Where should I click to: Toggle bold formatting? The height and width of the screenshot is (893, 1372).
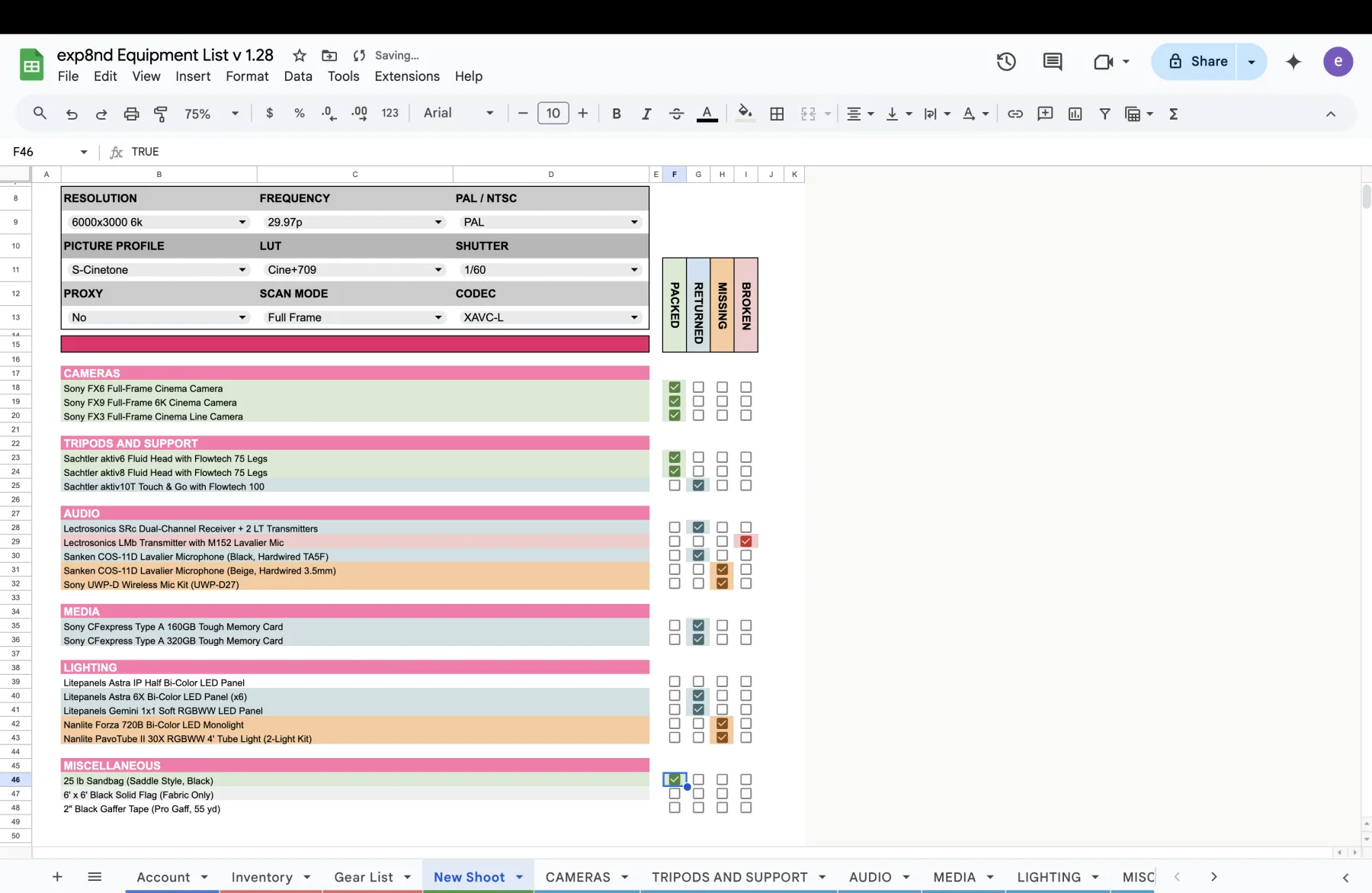[616, 114]
